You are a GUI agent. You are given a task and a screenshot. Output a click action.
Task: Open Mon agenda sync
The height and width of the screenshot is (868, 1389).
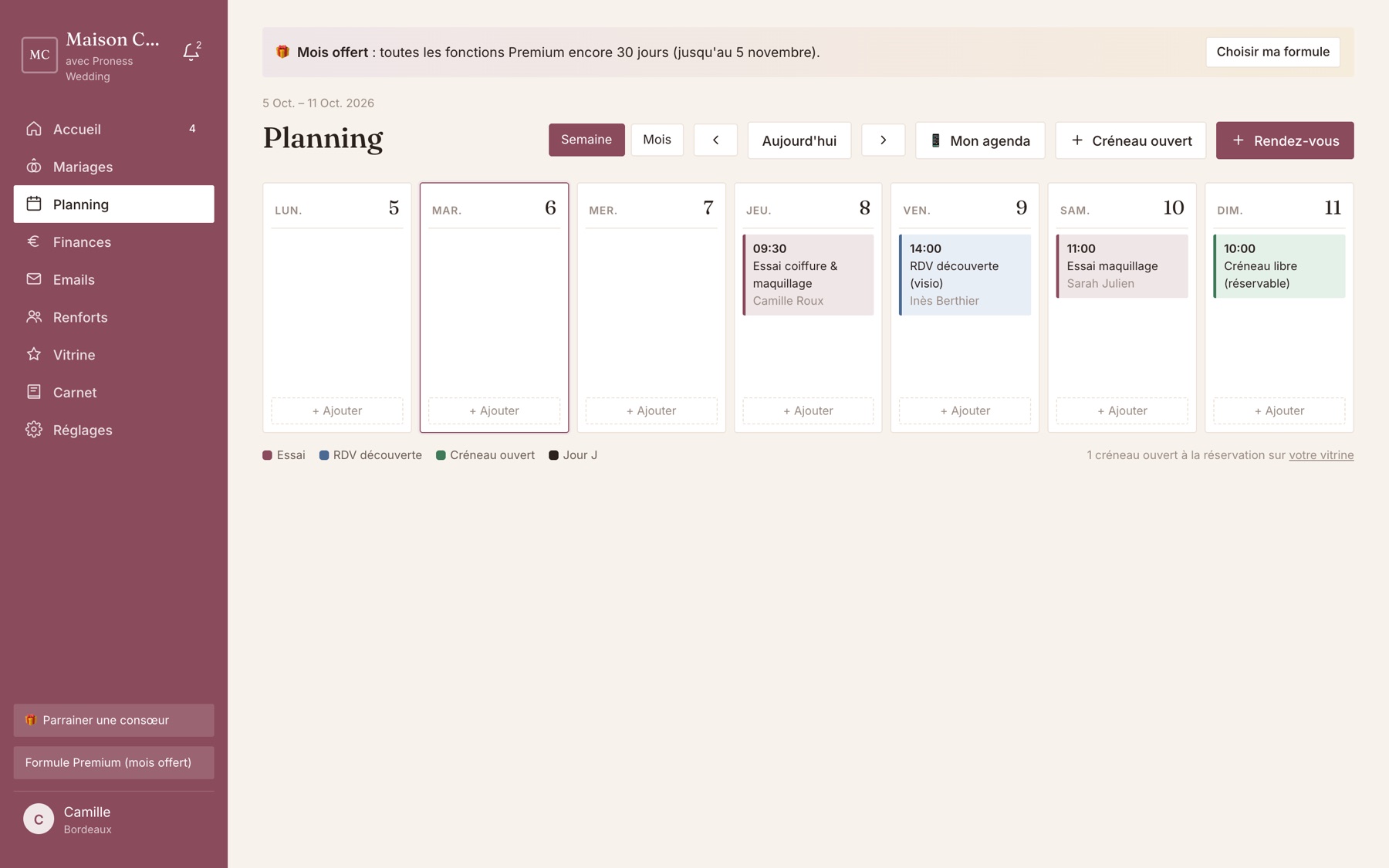coord(980,140)
